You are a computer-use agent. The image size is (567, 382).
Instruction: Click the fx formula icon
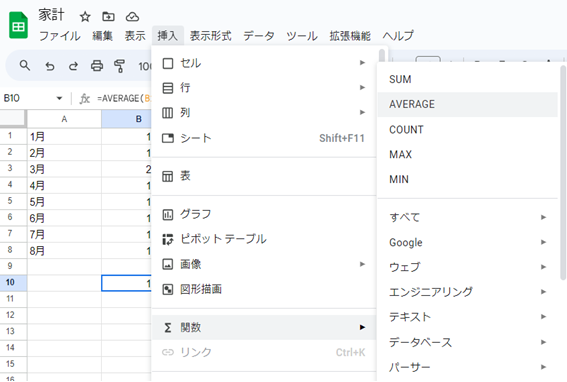[x=85, y=98]
